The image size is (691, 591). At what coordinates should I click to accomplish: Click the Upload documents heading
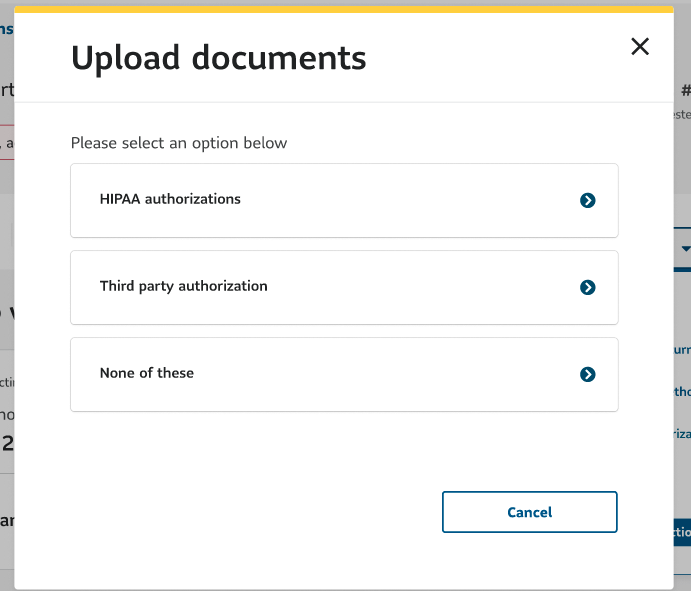pyautogui.click(x=218, y=58)
